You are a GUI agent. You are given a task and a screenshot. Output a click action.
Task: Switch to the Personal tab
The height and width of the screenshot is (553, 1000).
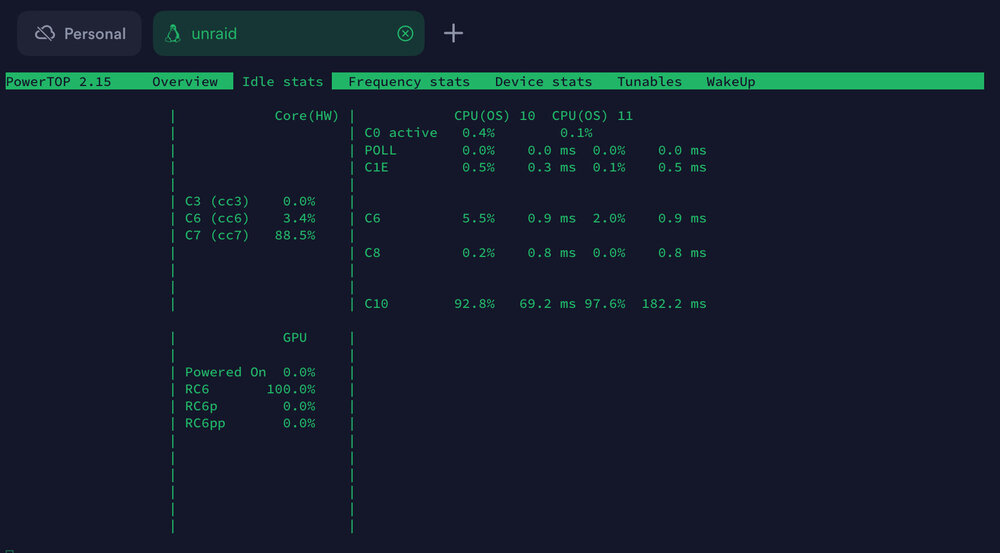click(79, 33)
